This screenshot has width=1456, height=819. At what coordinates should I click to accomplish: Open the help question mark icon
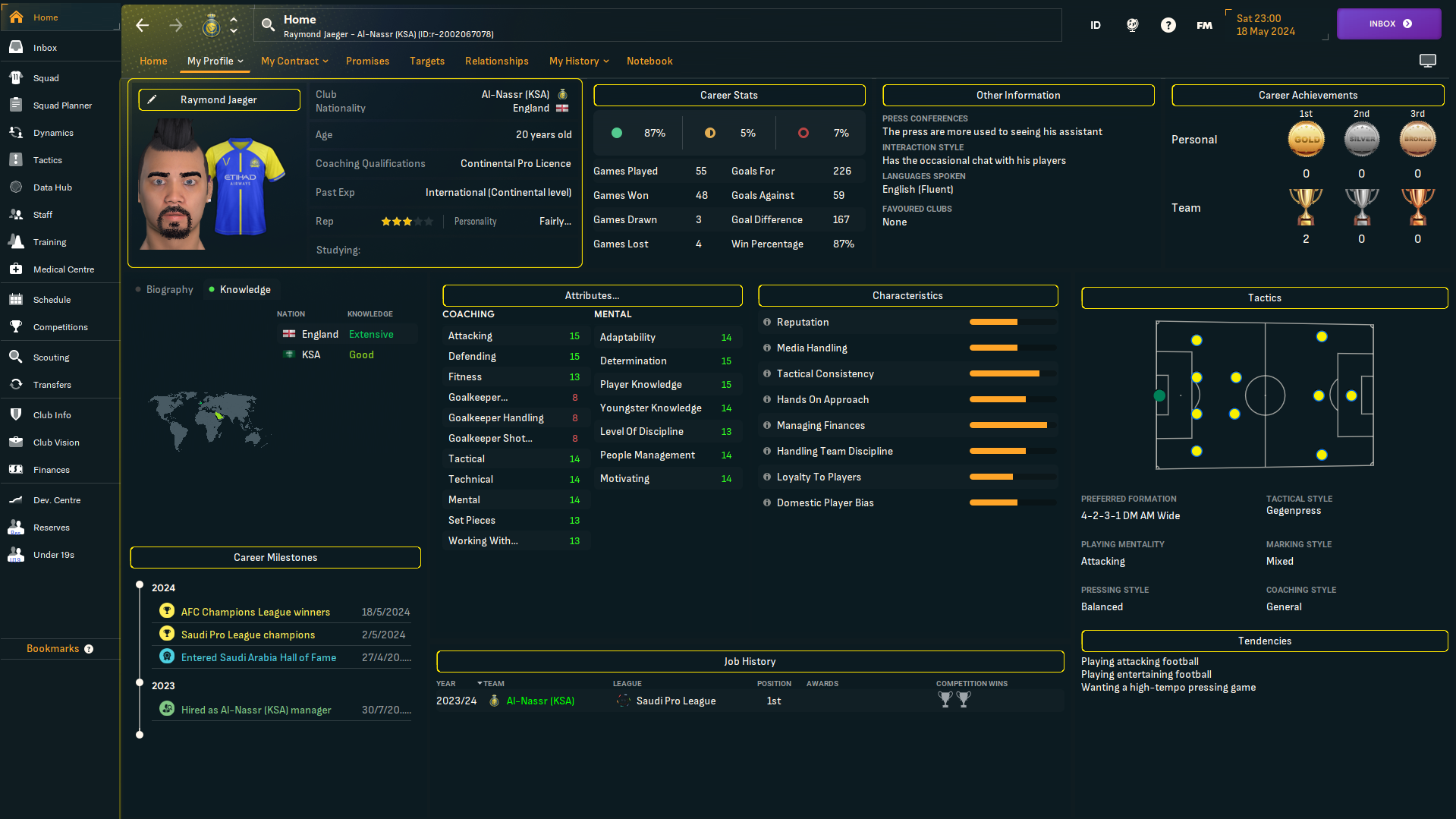[x=1168, y=25]
